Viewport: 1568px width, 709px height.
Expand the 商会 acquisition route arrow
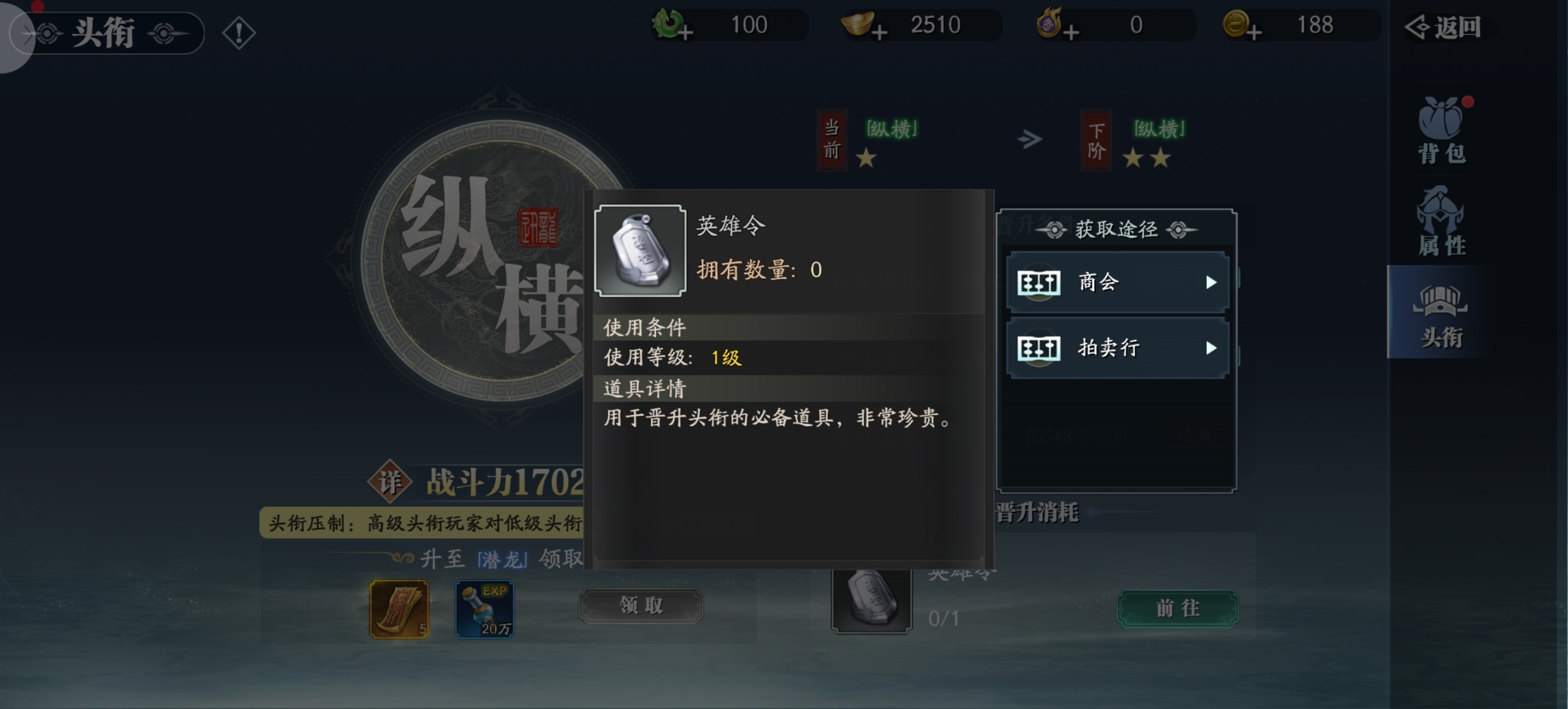click(x=1210, y=282)
